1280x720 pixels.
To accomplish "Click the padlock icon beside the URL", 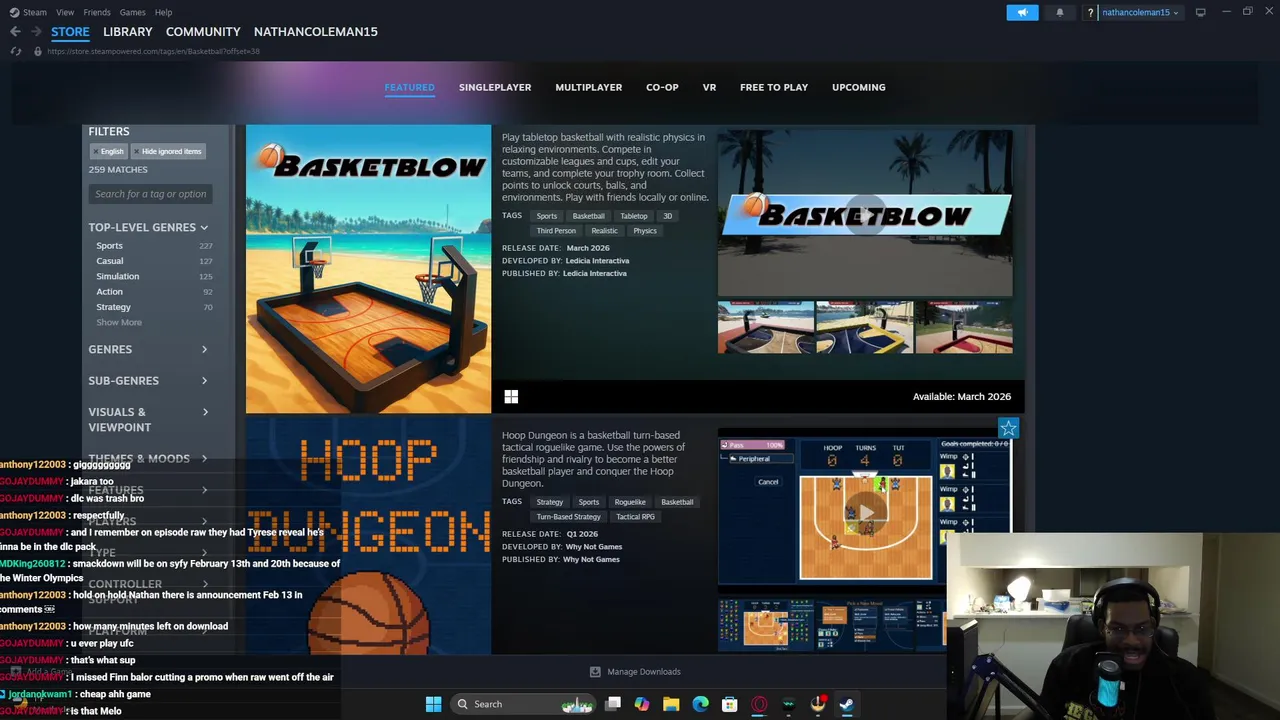I will click(x=37, y=51).
